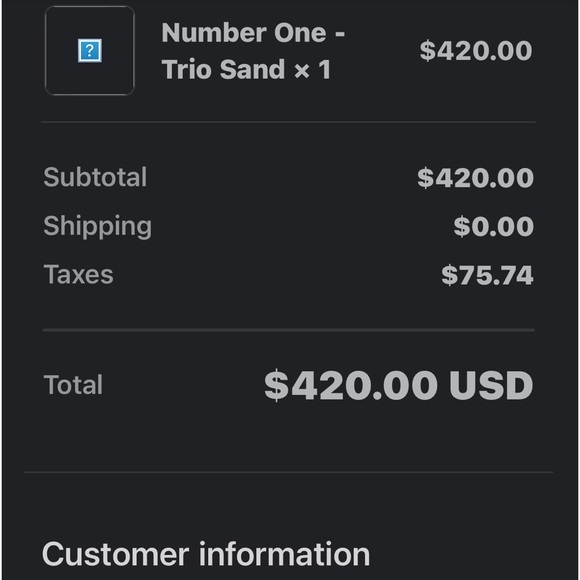Click the Total label
Screen dimensions: 580x580
click(x=73, y=385)
